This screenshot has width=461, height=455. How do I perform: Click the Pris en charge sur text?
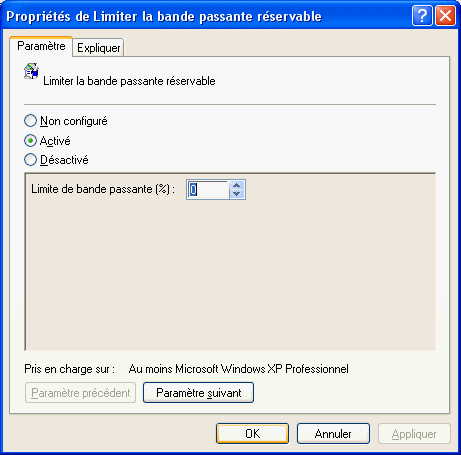click(70, 369)
